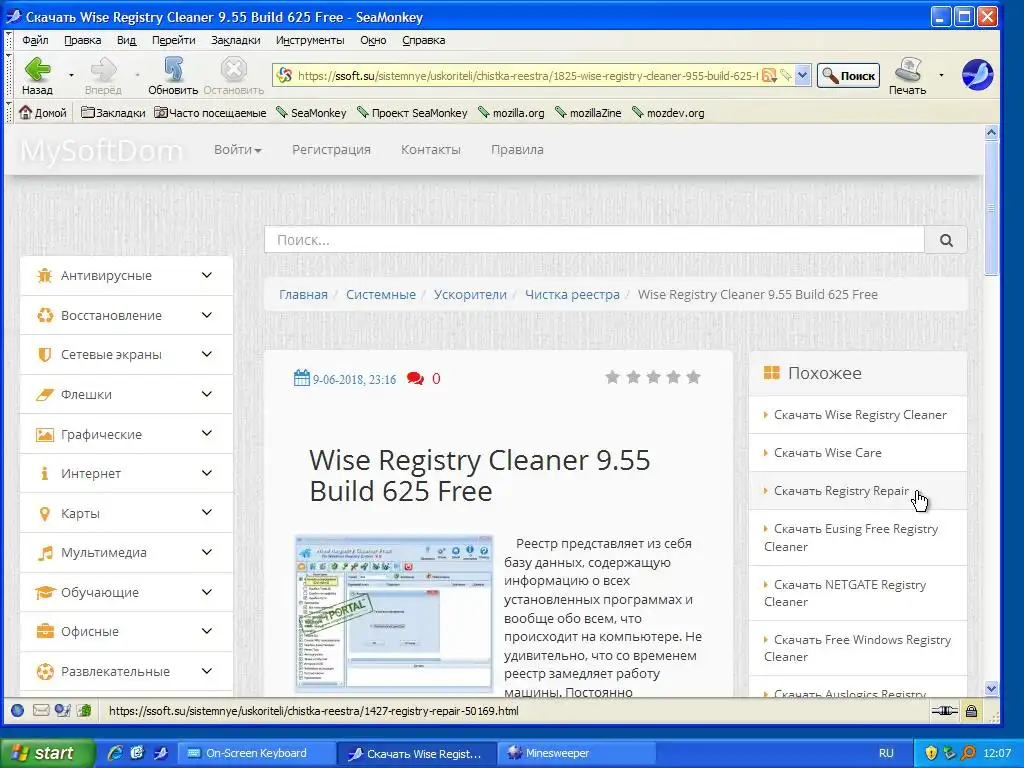Click the security shield tray icon

click(x=931, y=753)
